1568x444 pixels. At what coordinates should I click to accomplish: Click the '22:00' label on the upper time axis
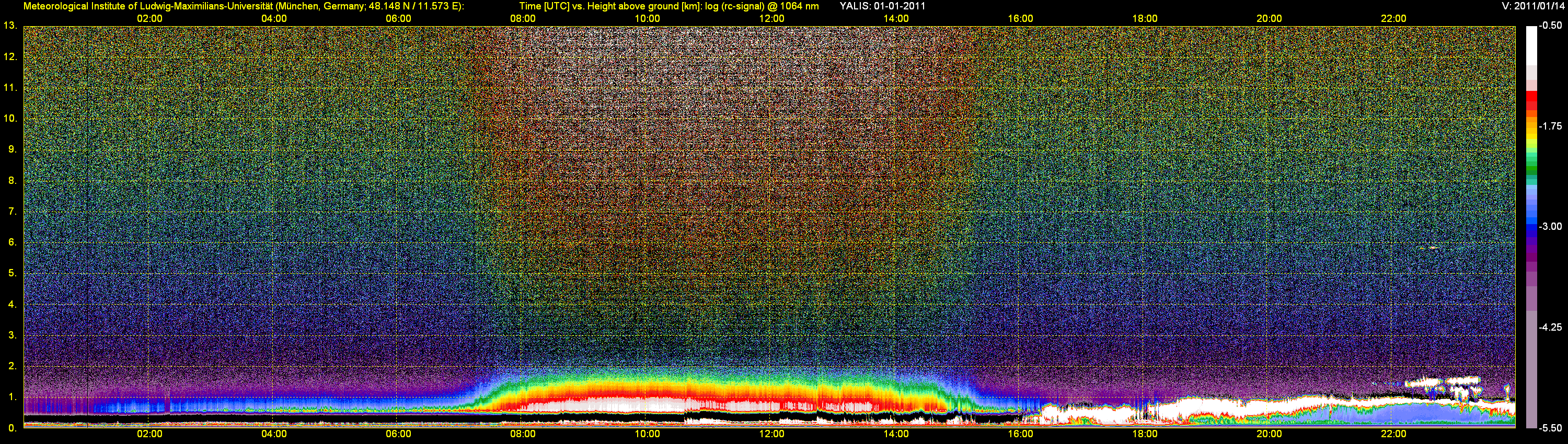[x=1393, y=19]
